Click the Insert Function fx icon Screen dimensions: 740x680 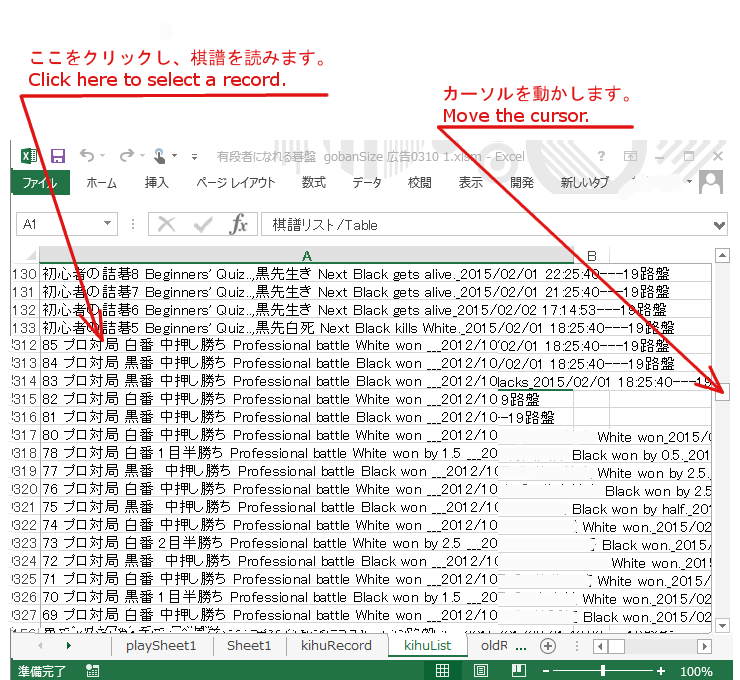pos(238,225)
